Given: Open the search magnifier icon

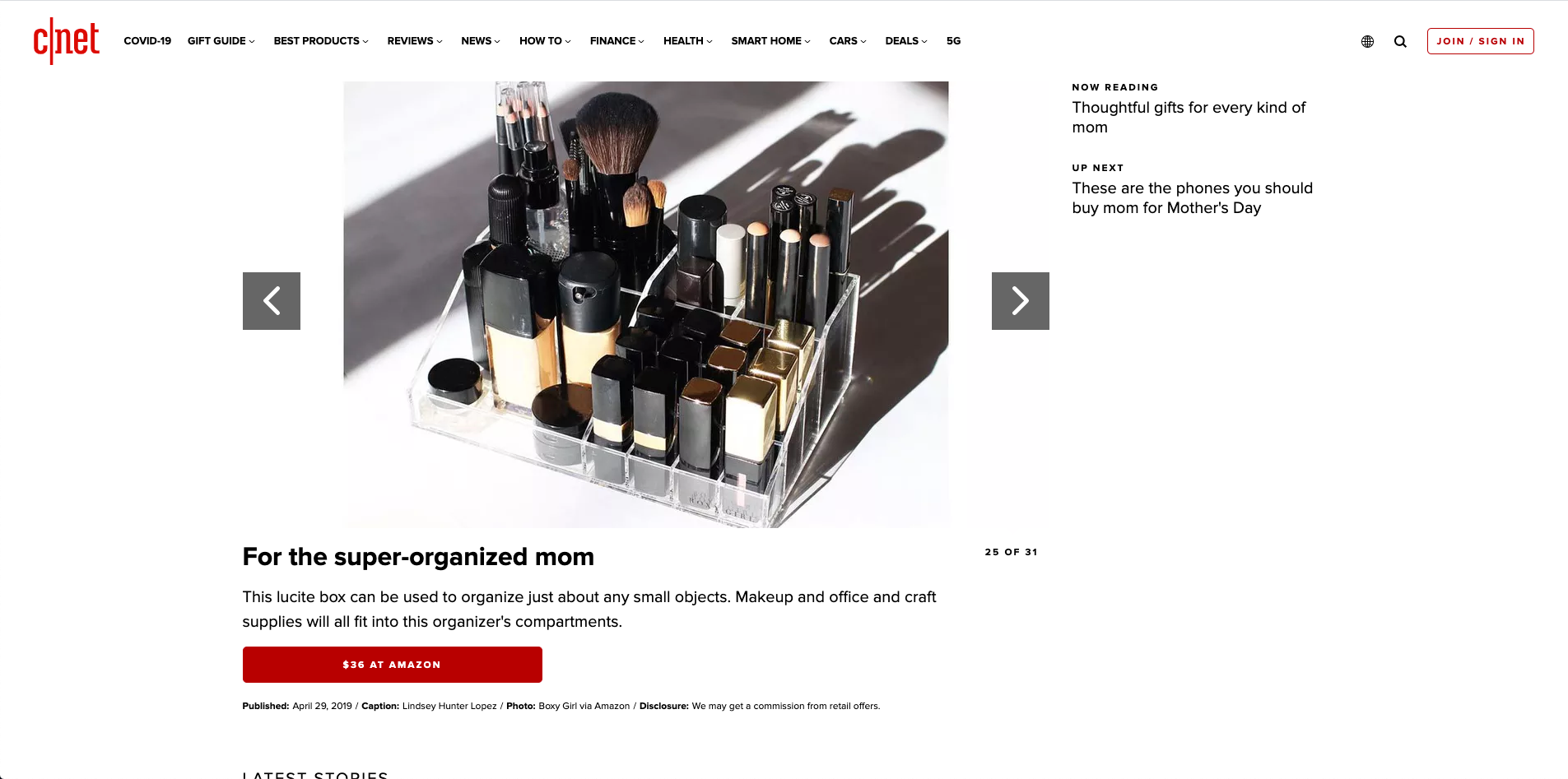Looking at the screenshot, I should (1400, 41).
